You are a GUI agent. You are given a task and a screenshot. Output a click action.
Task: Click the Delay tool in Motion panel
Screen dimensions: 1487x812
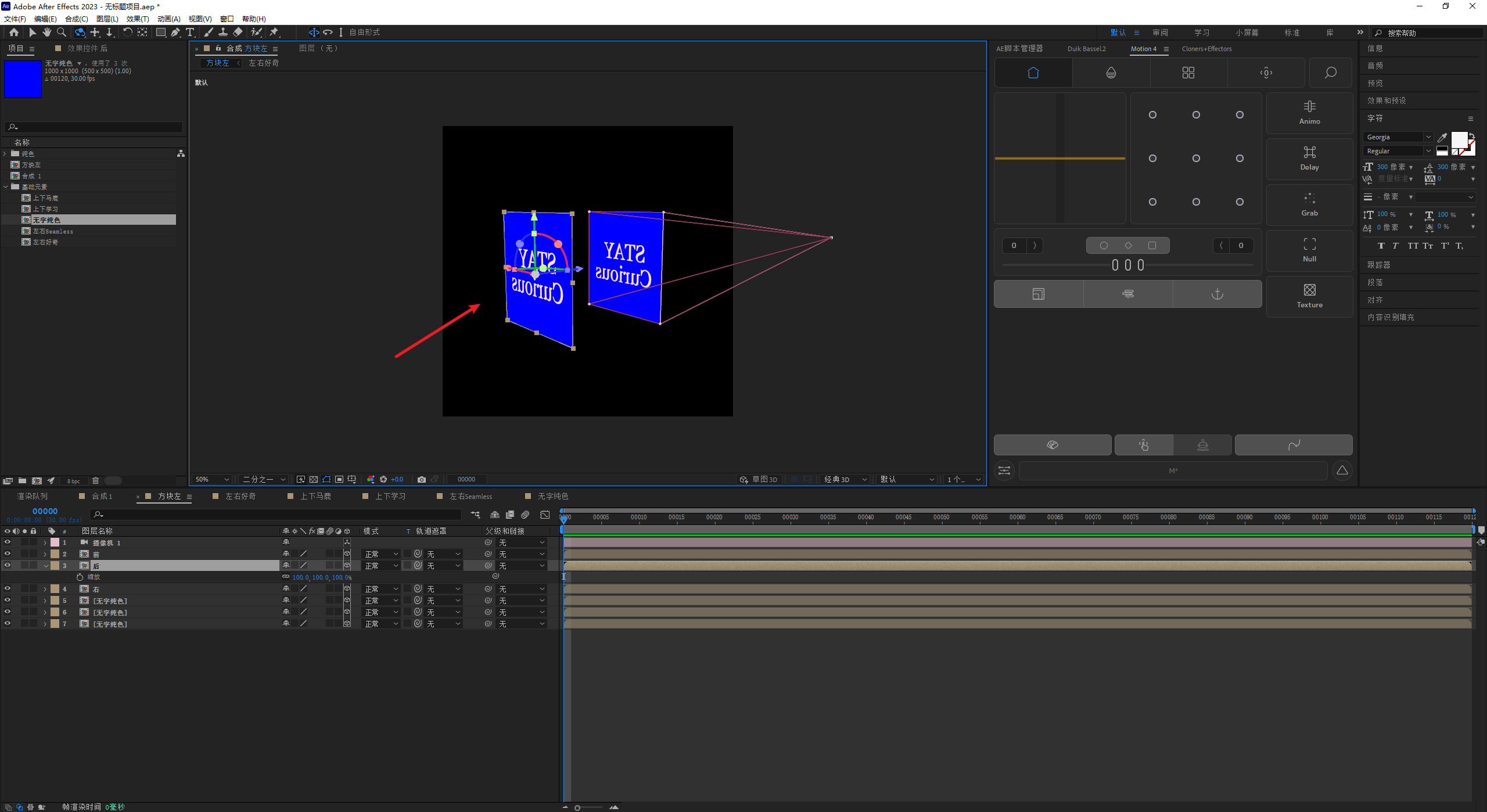tap(1309, 158)
